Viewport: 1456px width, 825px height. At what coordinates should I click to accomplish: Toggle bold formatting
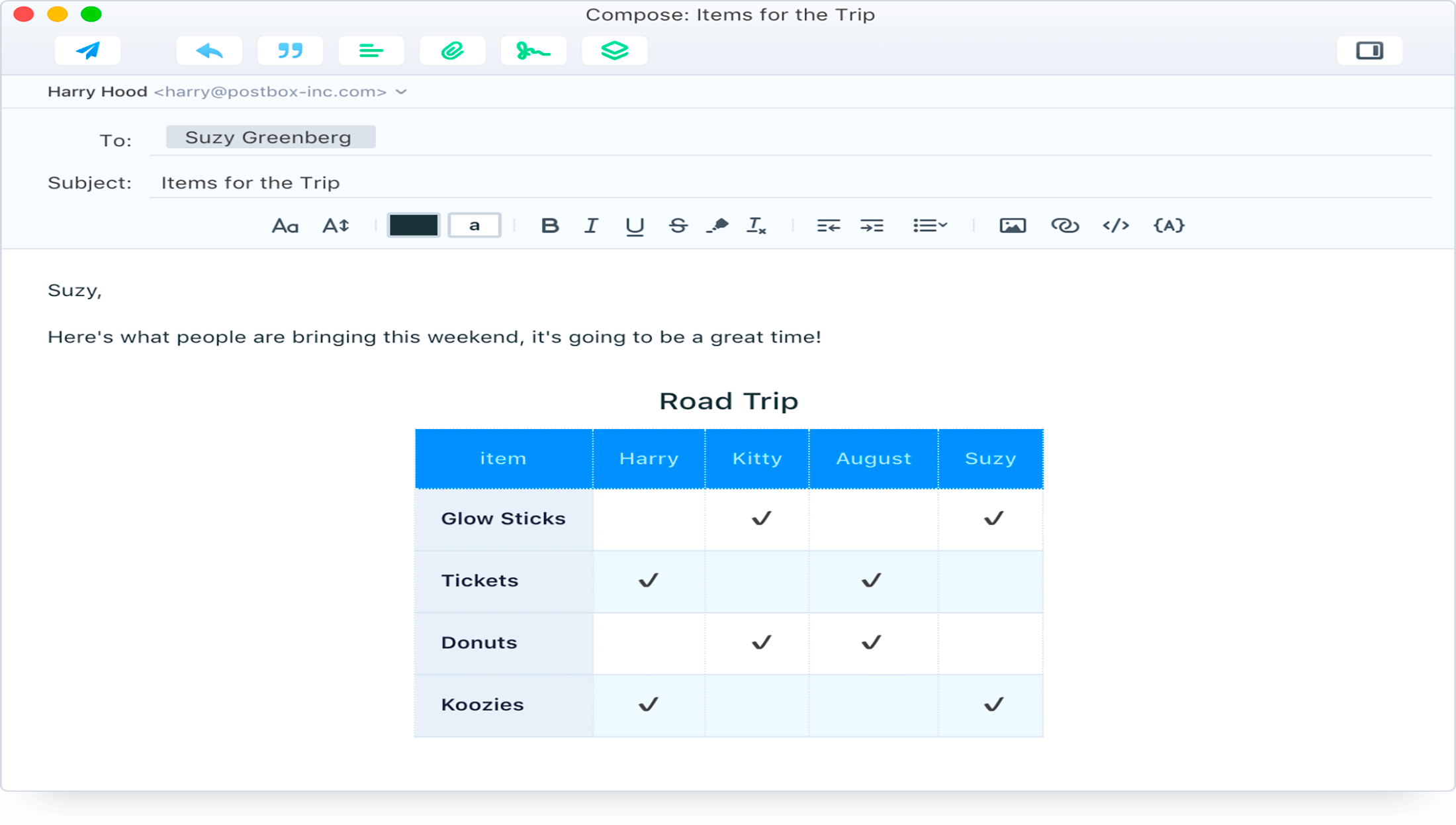click(x=549, y=226)
